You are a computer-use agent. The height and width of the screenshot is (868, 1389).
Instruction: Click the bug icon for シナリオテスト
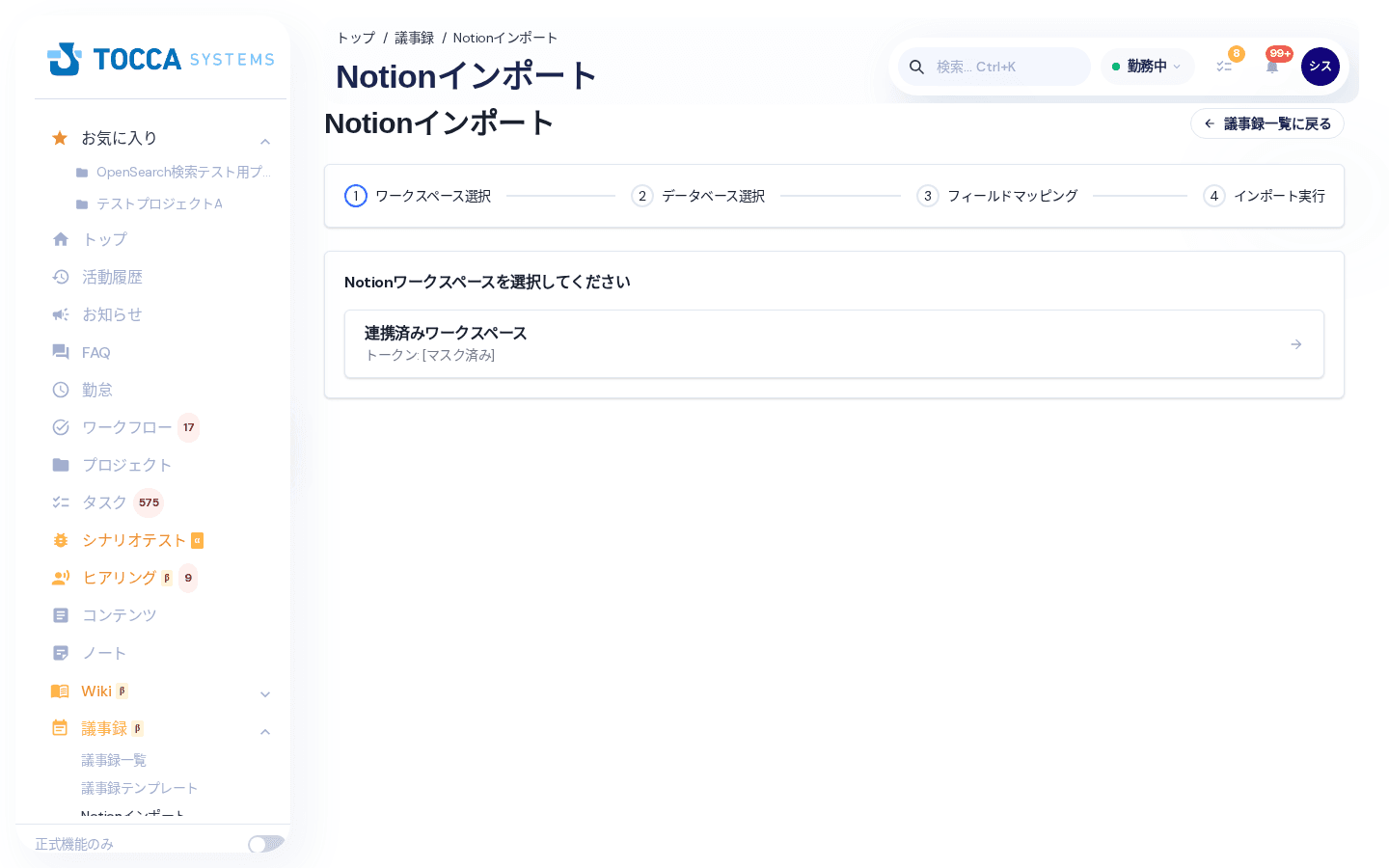coord(61,540)
